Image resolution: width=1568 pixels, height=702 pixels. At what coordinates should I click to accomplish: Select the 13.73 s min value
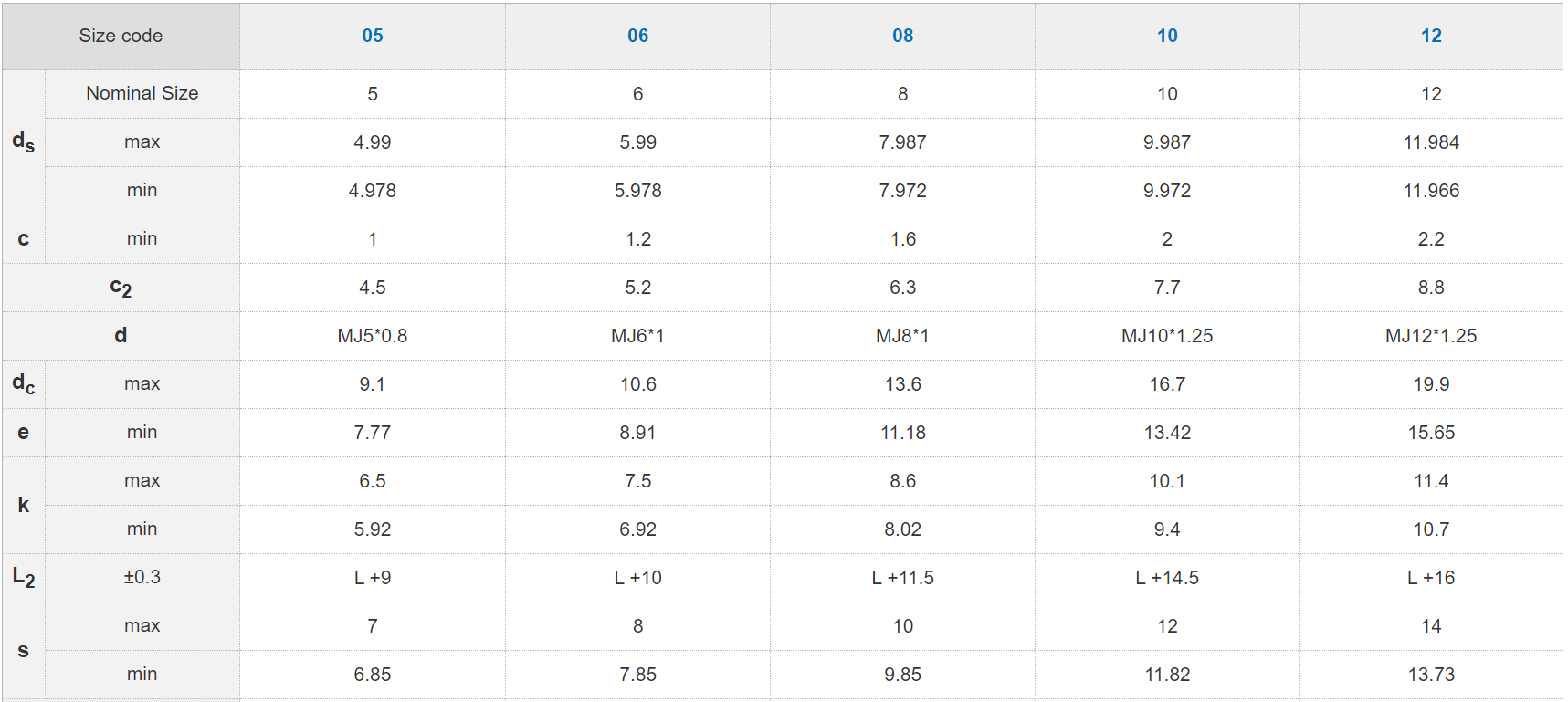pyautogui.click(x=1431, y=675)
